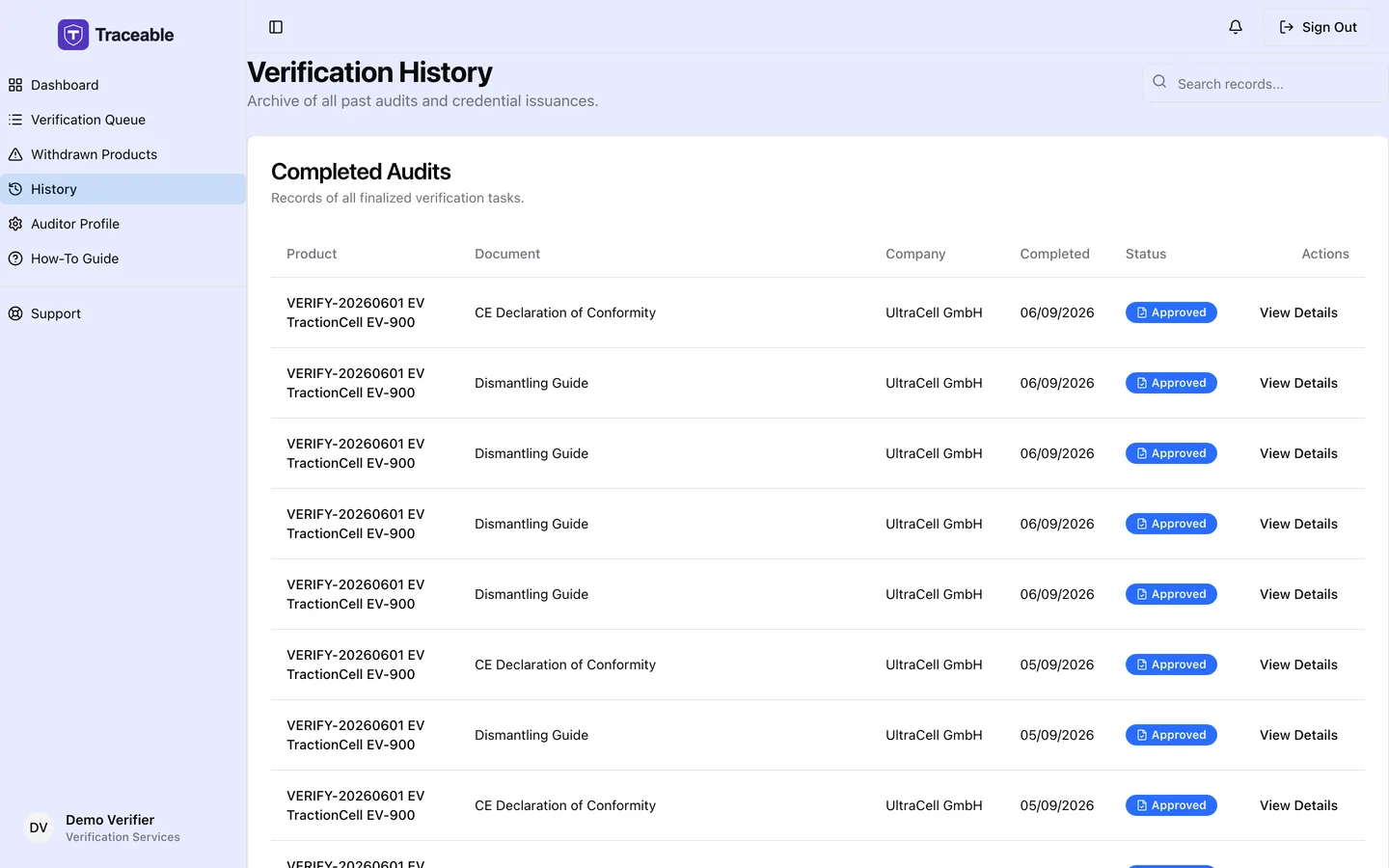Click Approved badge for CE Declaration 06/09/2026
This screenshot has height=868, width=1389.
[x=1171, y=312]
